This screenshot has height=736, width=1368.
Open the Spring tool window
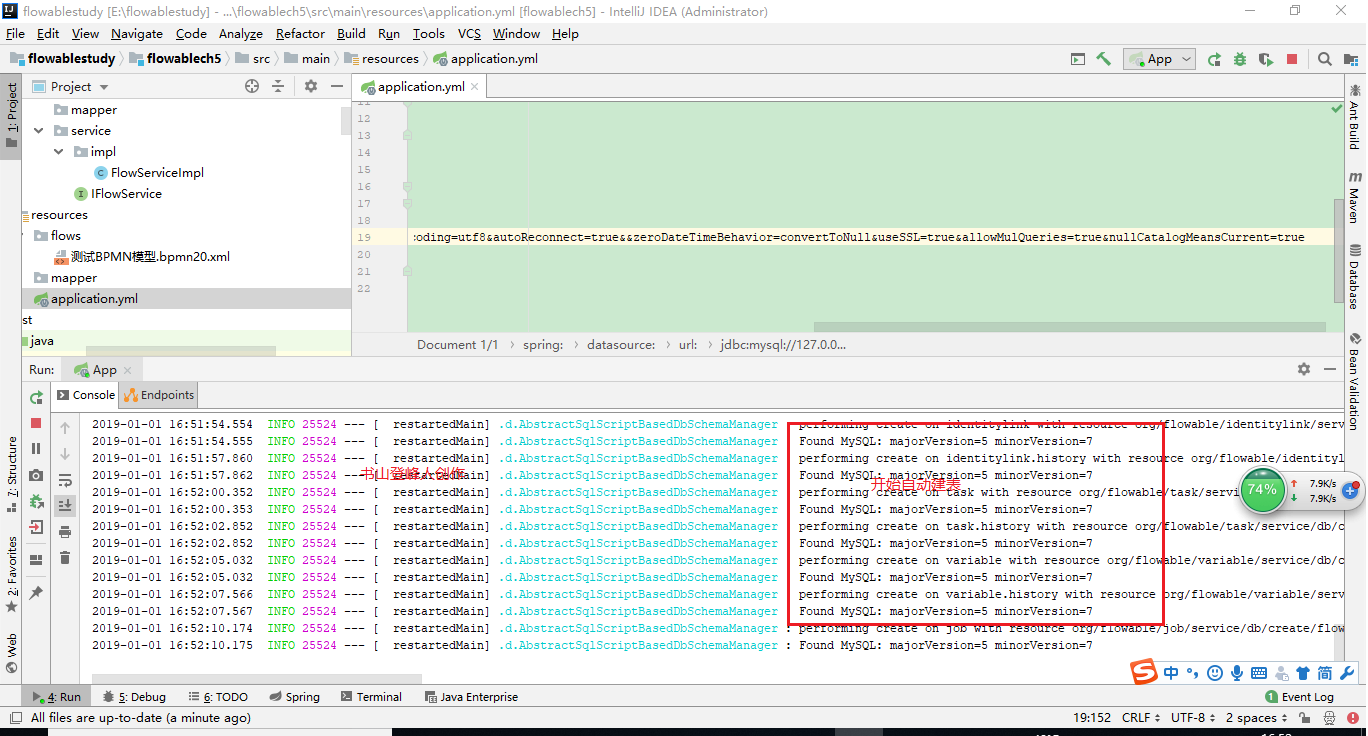coord(293,697)
